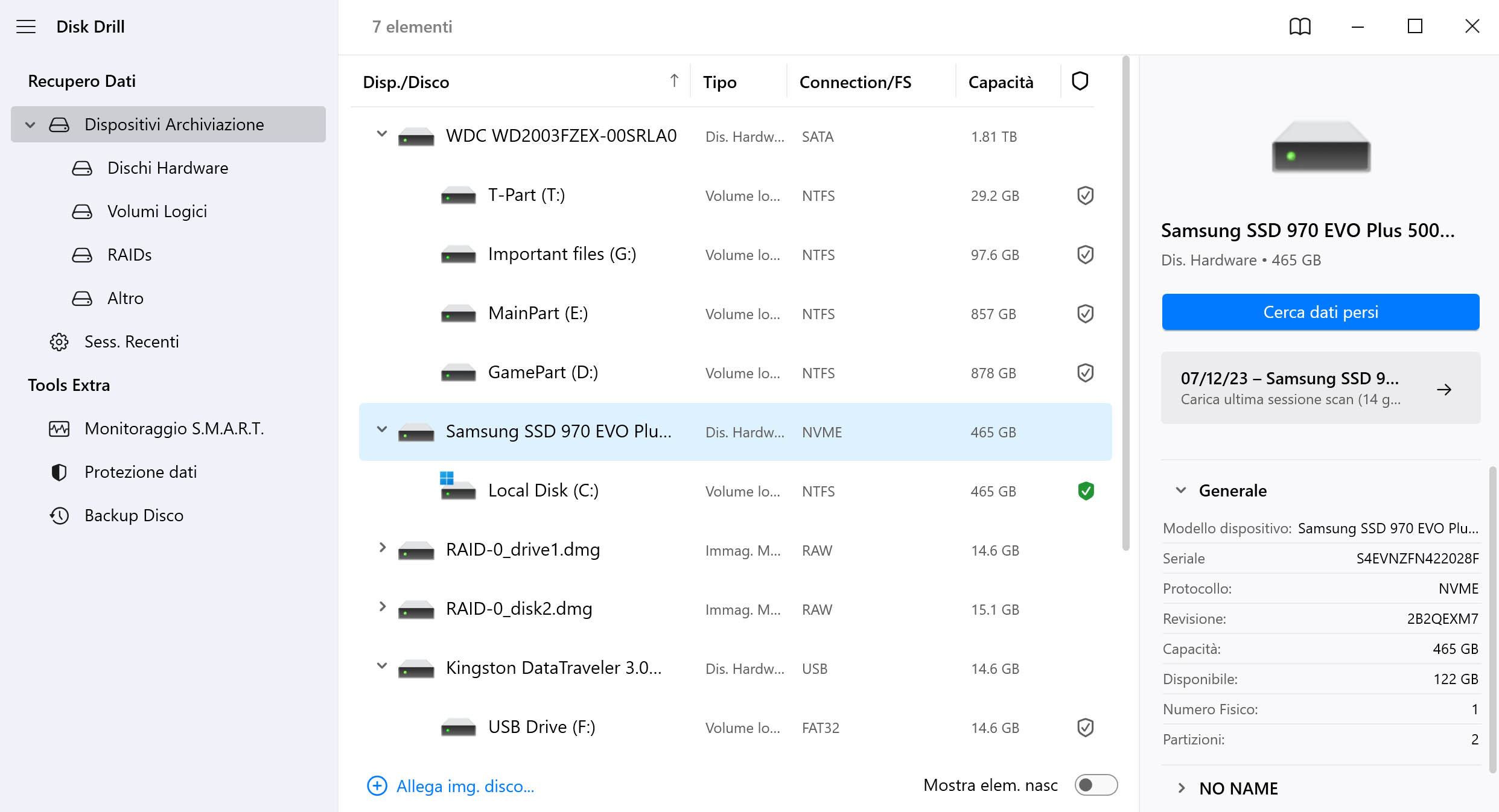Collapse the Kingston DataTraveler drive
1499x812 pixels.
pos(381,666)
